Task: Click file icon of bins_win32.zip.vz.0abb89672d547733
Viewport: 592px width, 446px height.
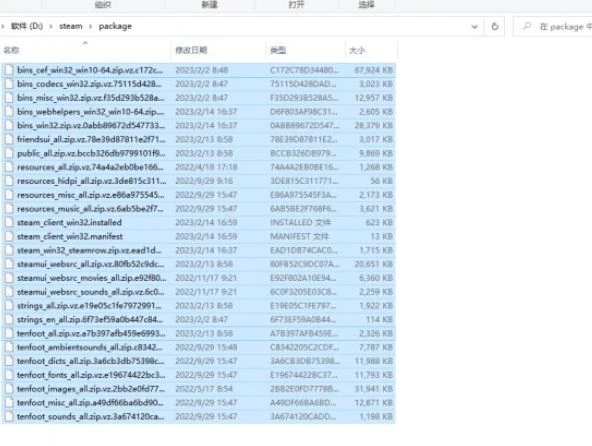Action: tap(9, 125)
